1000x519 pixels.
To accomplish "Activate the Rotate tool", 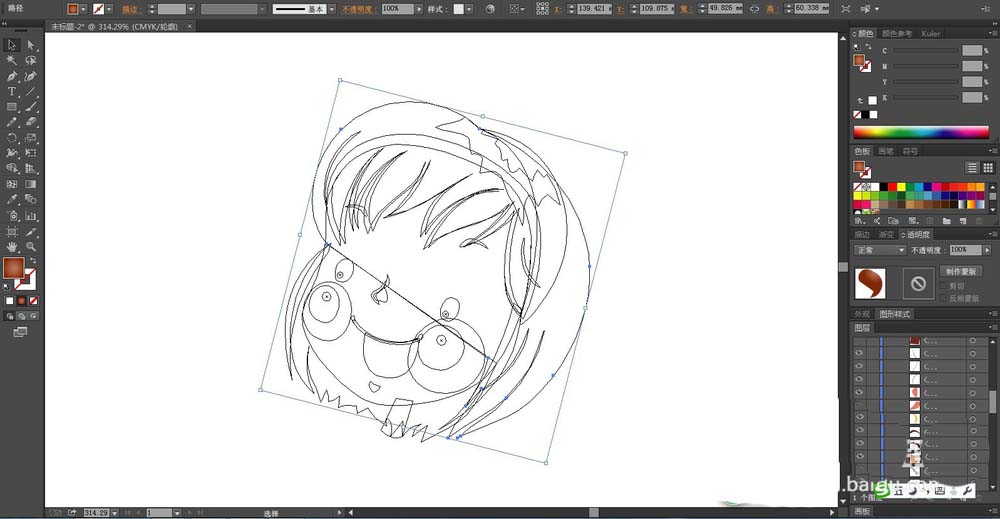I will [x=11, y=138].
